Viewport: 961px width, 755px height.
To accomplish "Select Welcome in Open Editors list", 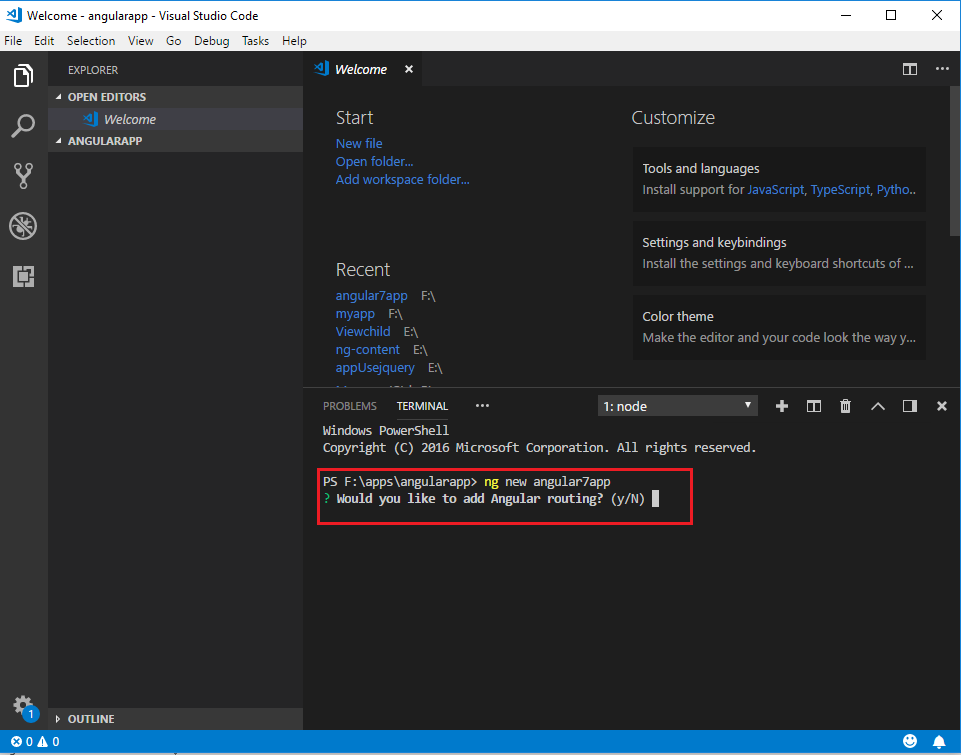I will click(175, 119).
